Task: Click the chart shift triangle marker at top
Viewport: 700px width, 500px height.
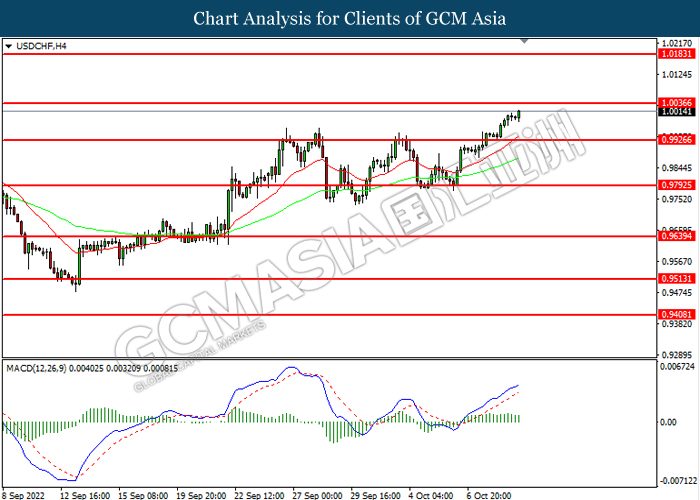Action: click(525, 41)
